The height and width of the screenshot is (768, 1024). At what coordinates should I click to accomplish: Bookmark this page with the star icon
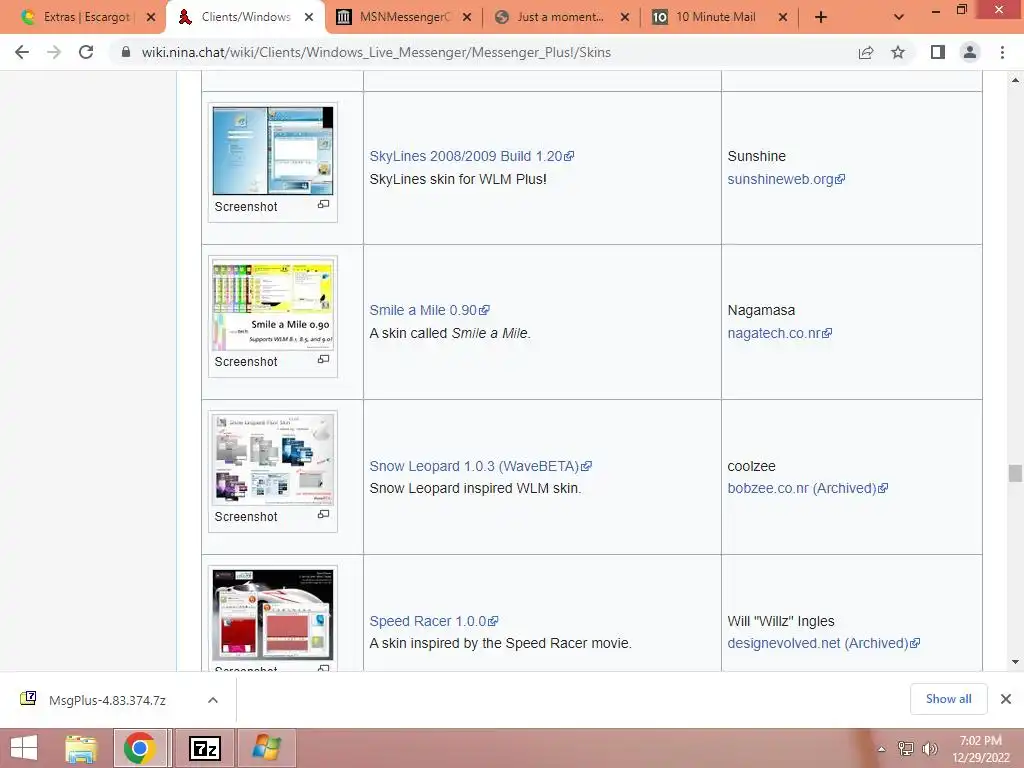tap(898, 52)
